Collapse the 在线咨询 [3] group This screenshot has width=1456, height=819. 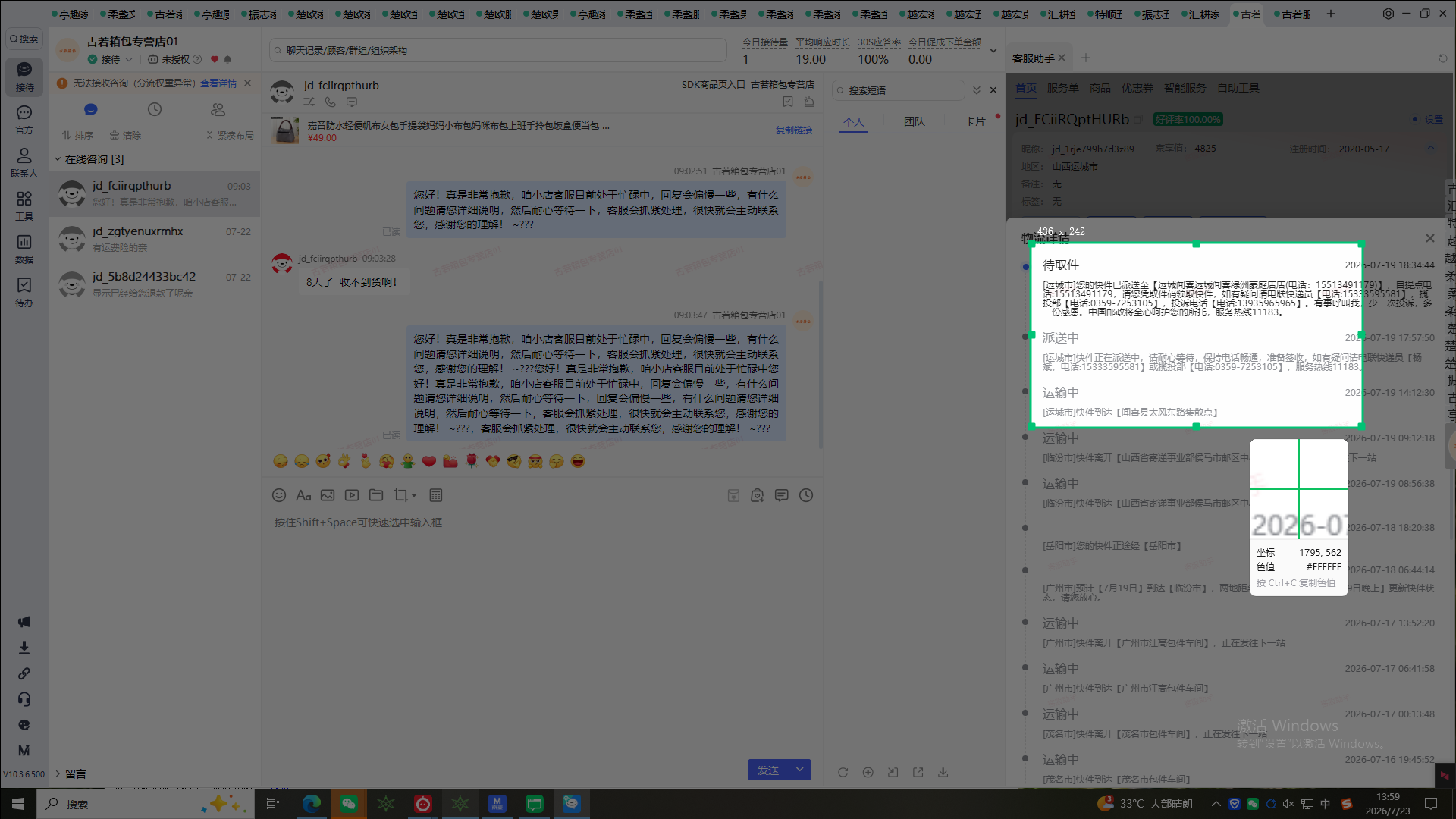(58, 159)
